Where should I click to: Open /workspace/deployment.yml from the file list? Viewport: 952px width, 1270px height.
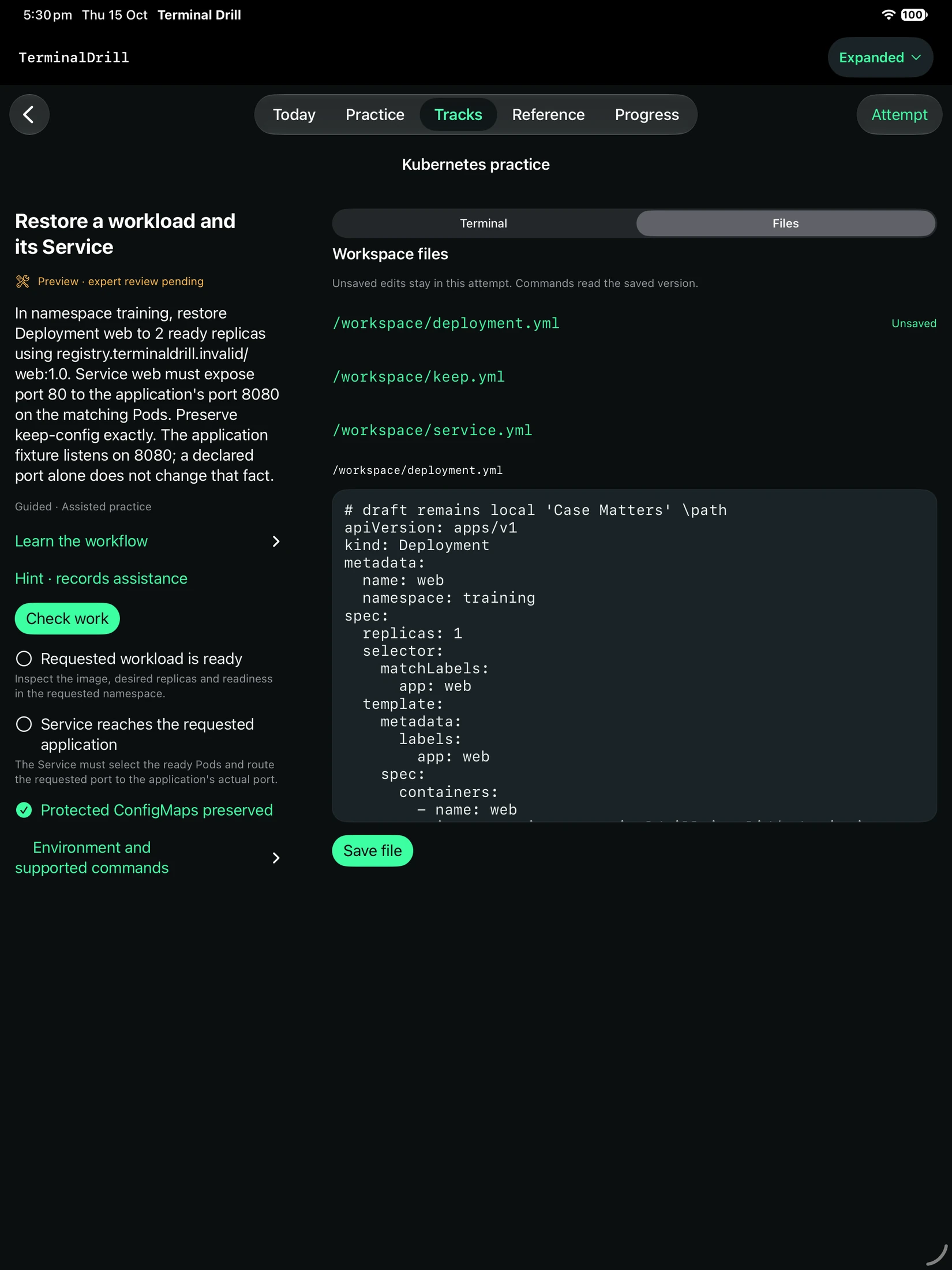(445, 323)
